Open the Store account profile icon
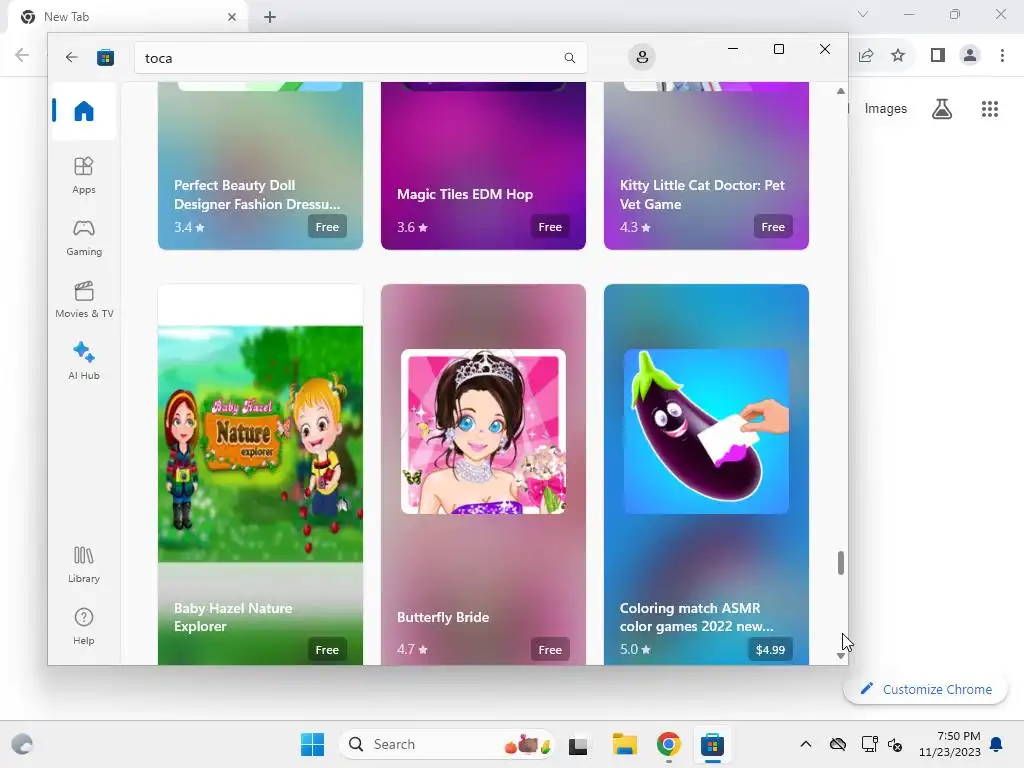1024x768 pixels. point(642,57)
